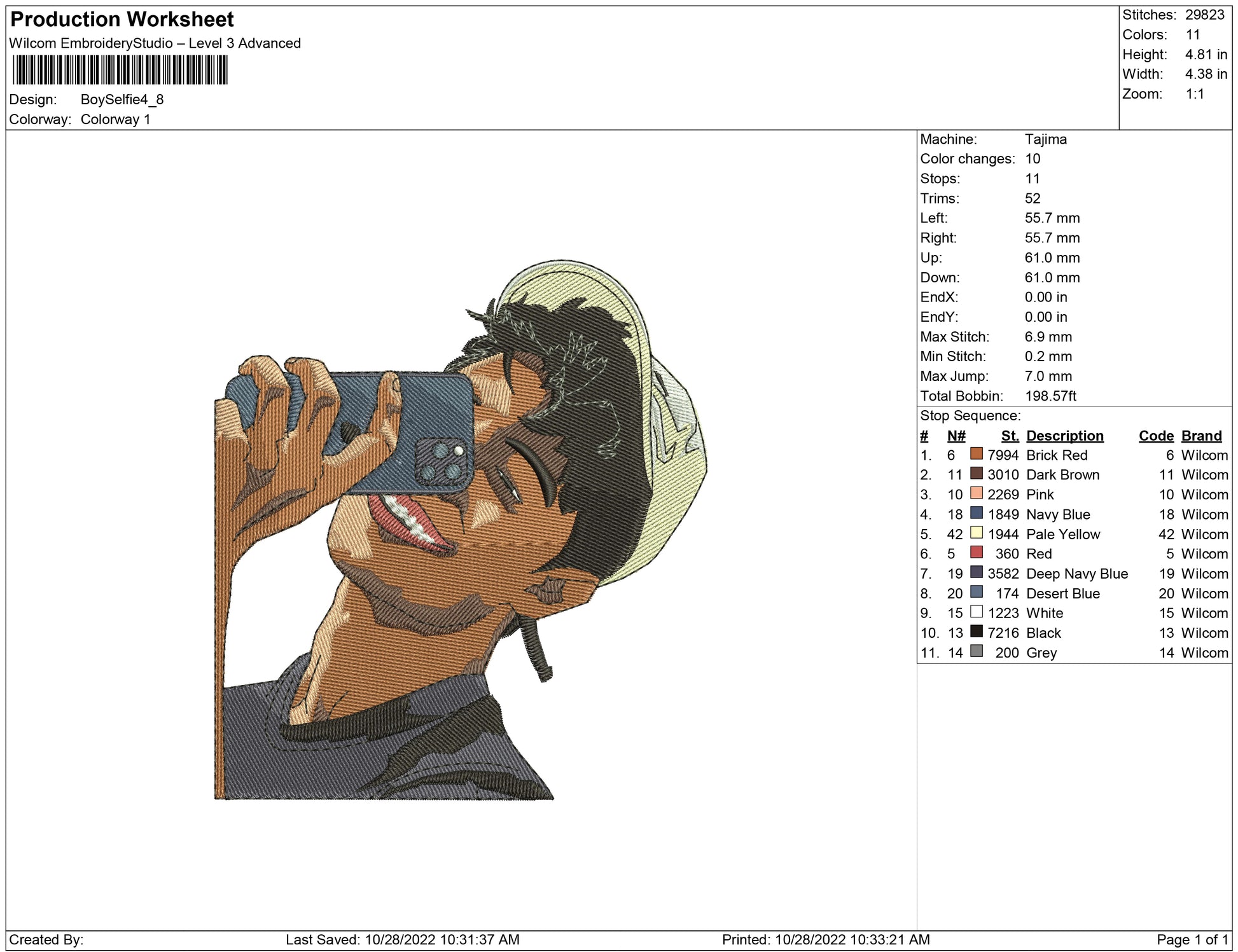This screenshot has width=1238, height=952.
Task: Click the Dark Brown color swatch
Action: [976, 474]
